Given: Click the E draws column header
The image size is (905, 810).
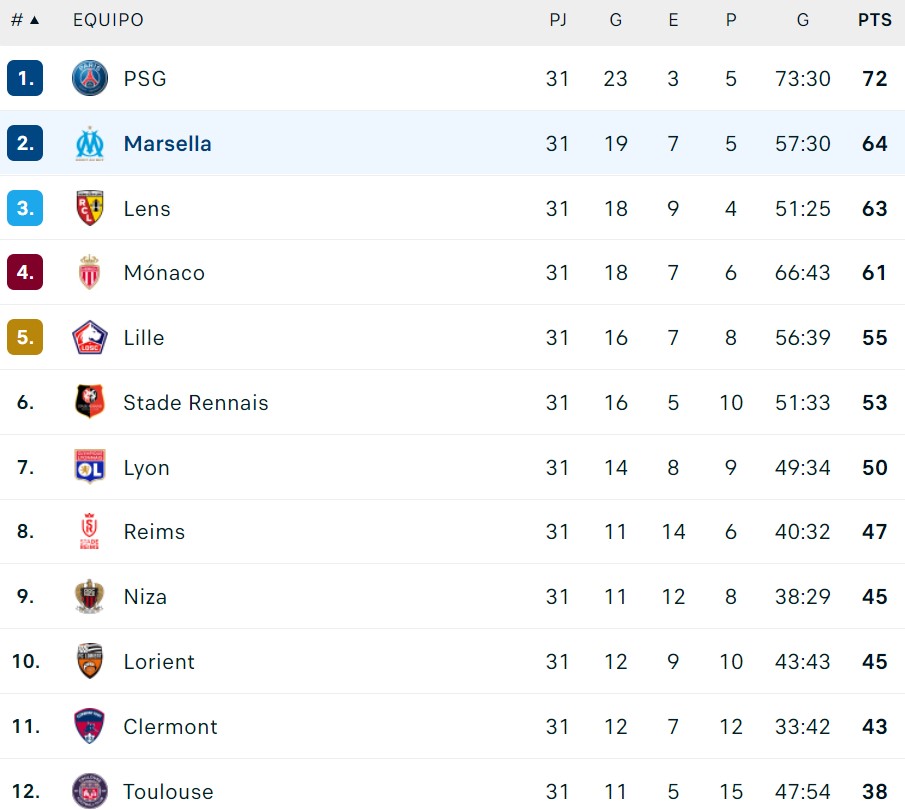Looking at the screenshot, I should 673,20.
